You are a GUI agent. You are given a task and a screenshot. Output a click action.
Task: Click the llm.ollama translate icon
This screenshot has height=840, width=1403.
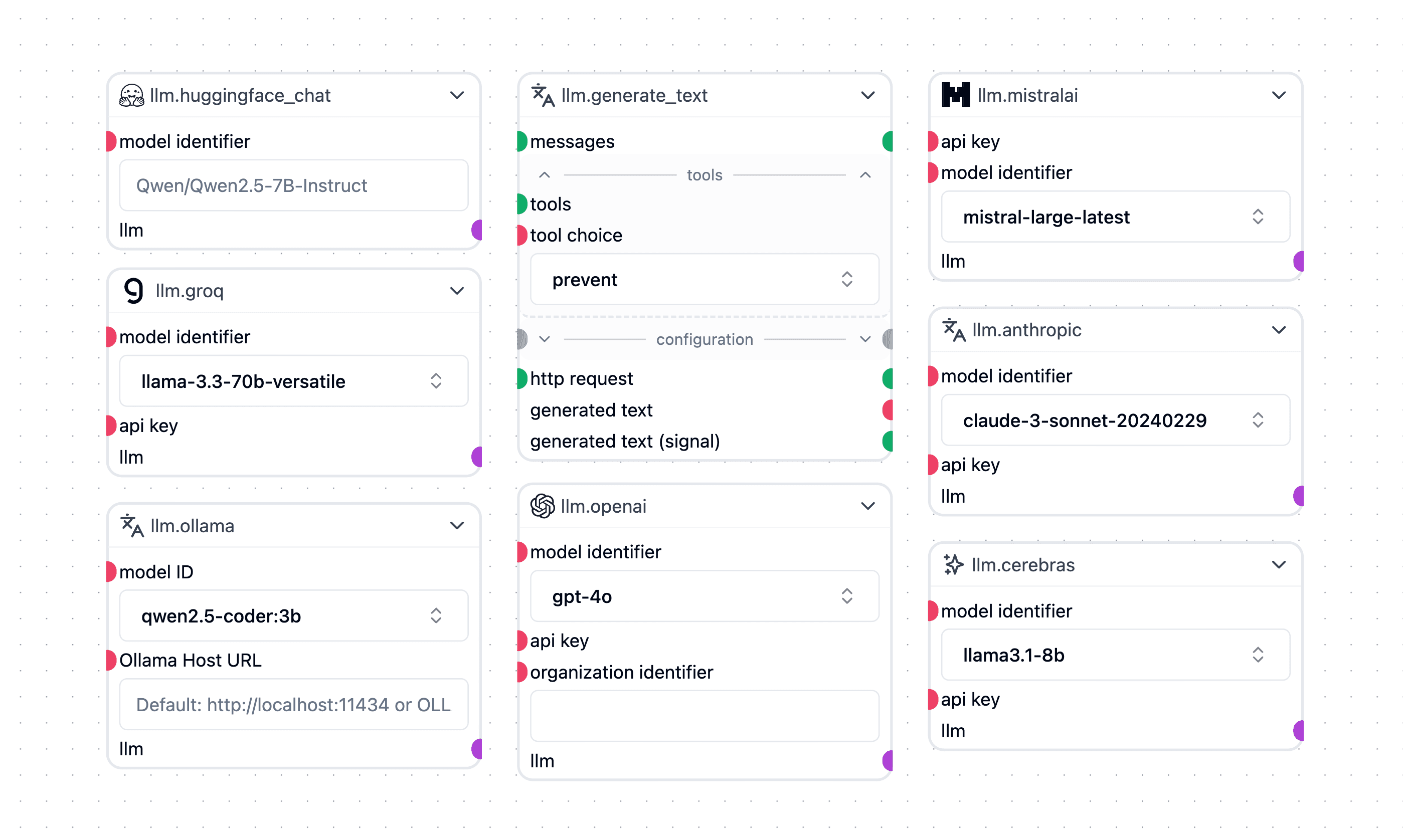(x=132, y=526)
